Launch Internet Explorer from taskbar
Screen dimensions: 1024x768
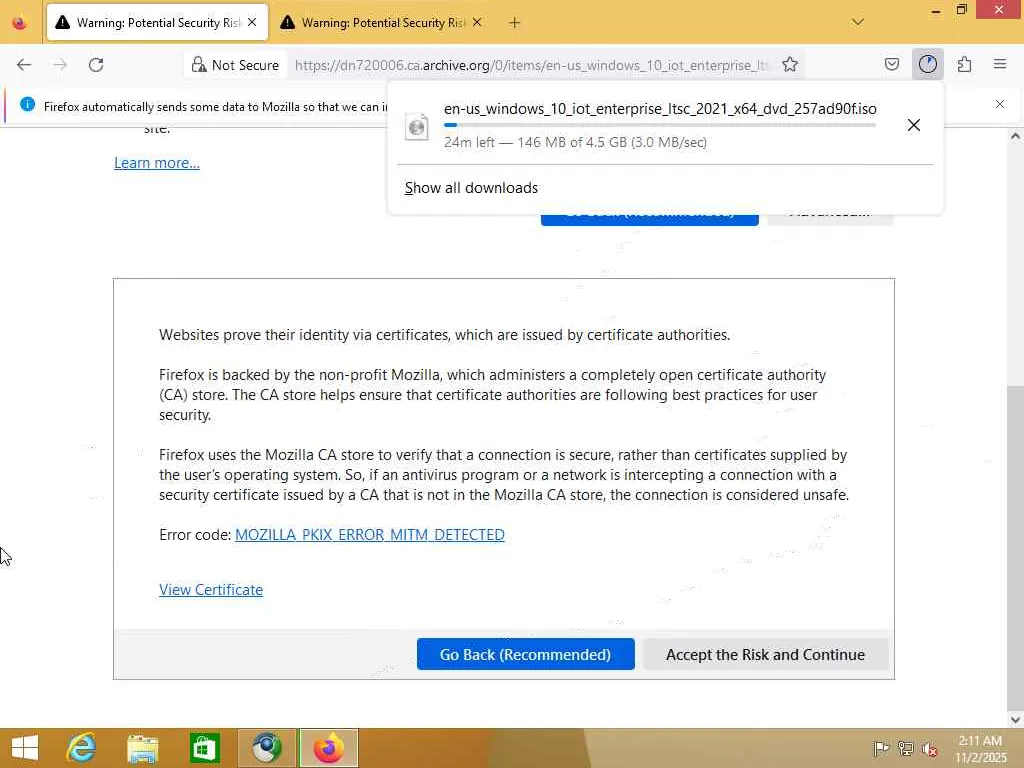82,748
